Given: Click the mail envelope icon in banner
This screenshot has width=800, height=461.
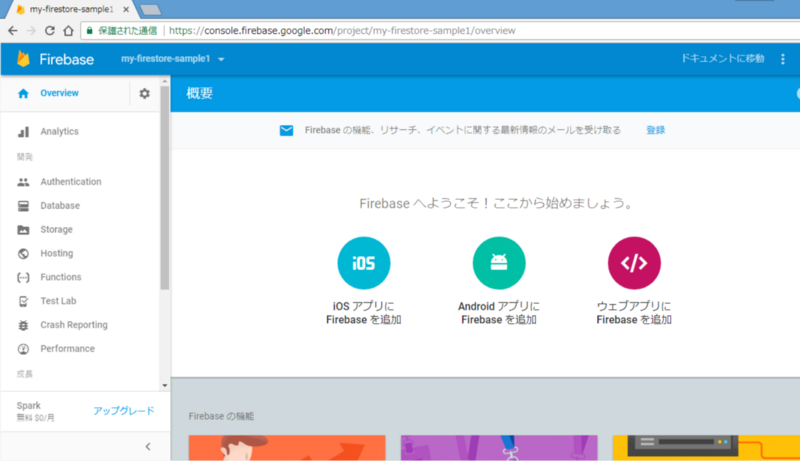Looking at the screenshot, I should [286, 131].
